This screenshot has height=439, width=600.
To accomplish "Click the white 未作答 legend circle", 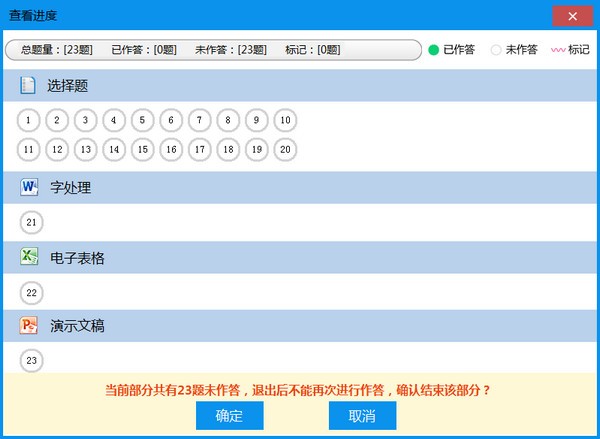I will click(496, 50).
